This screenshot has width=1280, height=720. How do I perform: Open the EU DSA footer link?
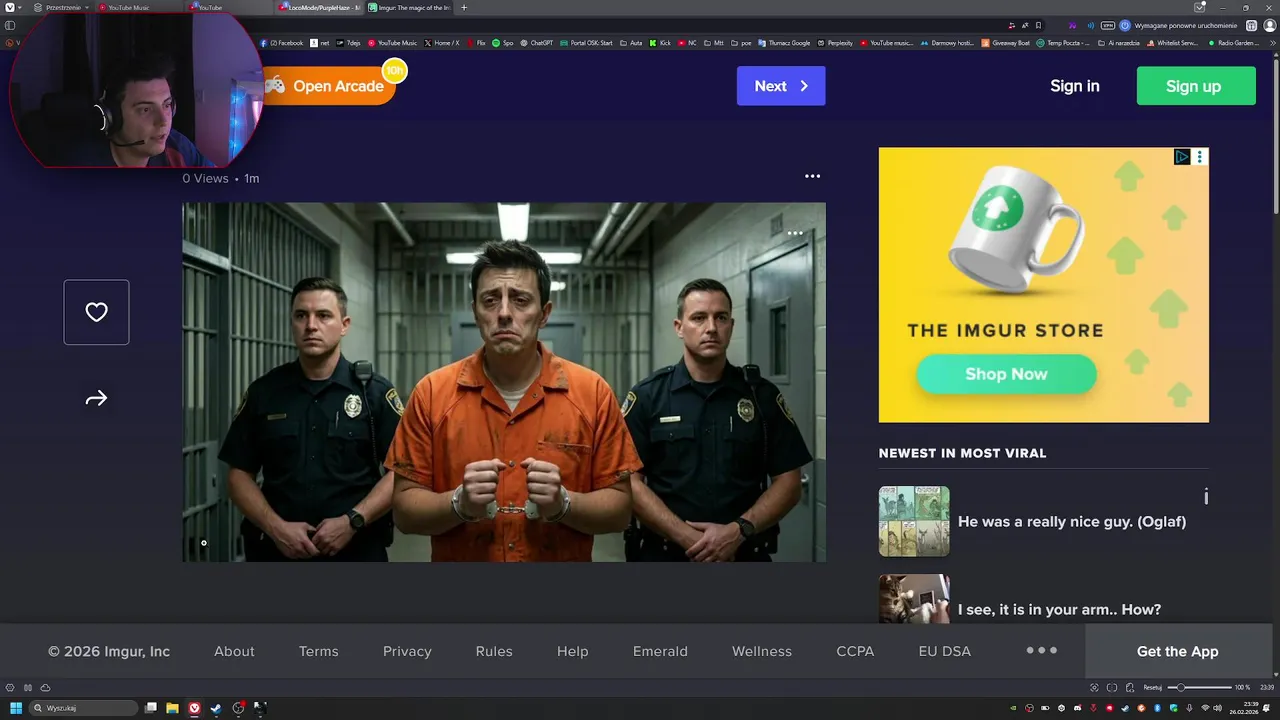click(x=945, y=651)
